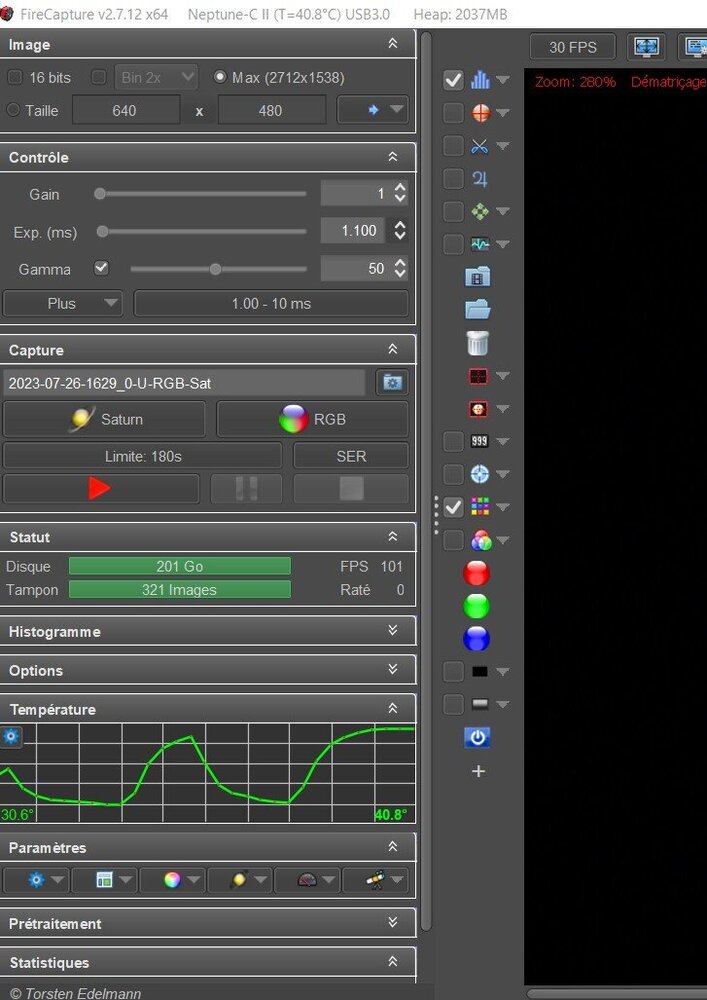The width and height of the screenshot is (707, 1000).
Task: Click the red reticle crosshair icon
Action: (480, 113)
